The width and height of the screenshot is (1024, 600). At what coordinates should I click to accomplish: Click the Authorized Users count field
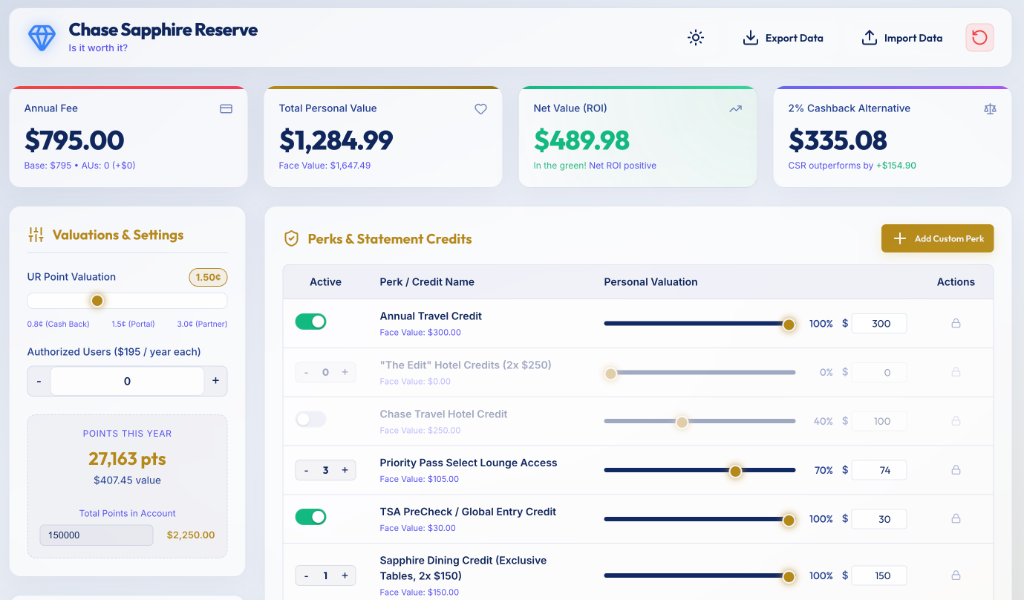(127, 381)
